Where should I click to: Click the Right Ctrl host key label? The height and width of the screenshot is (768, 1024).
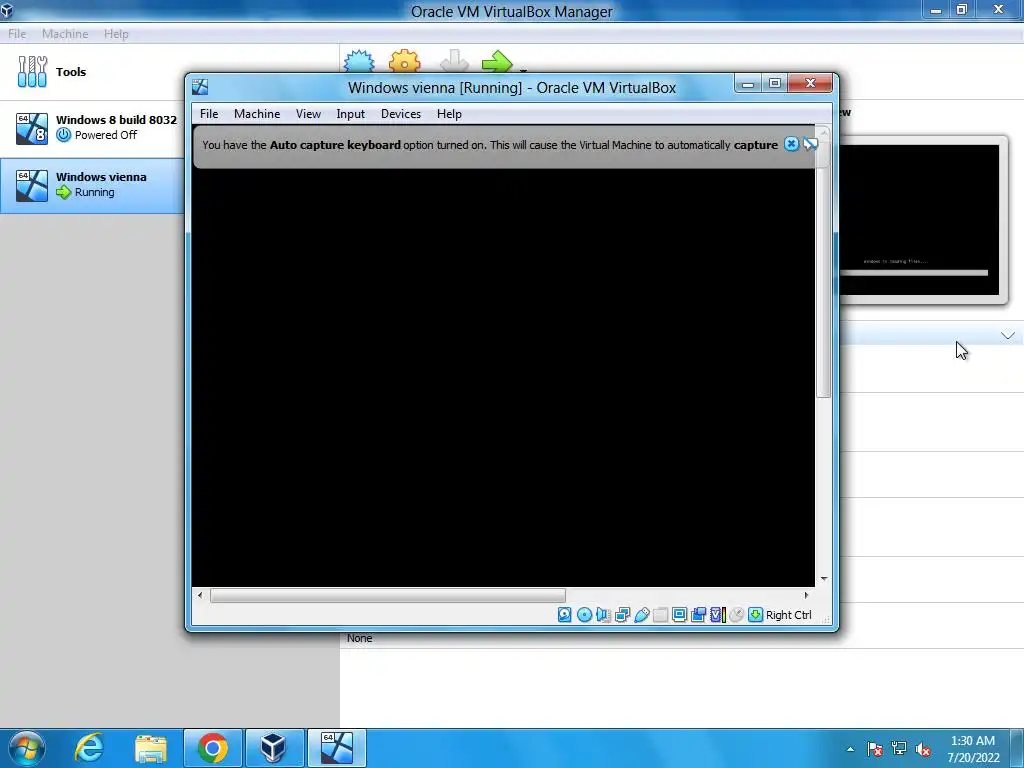788,615
